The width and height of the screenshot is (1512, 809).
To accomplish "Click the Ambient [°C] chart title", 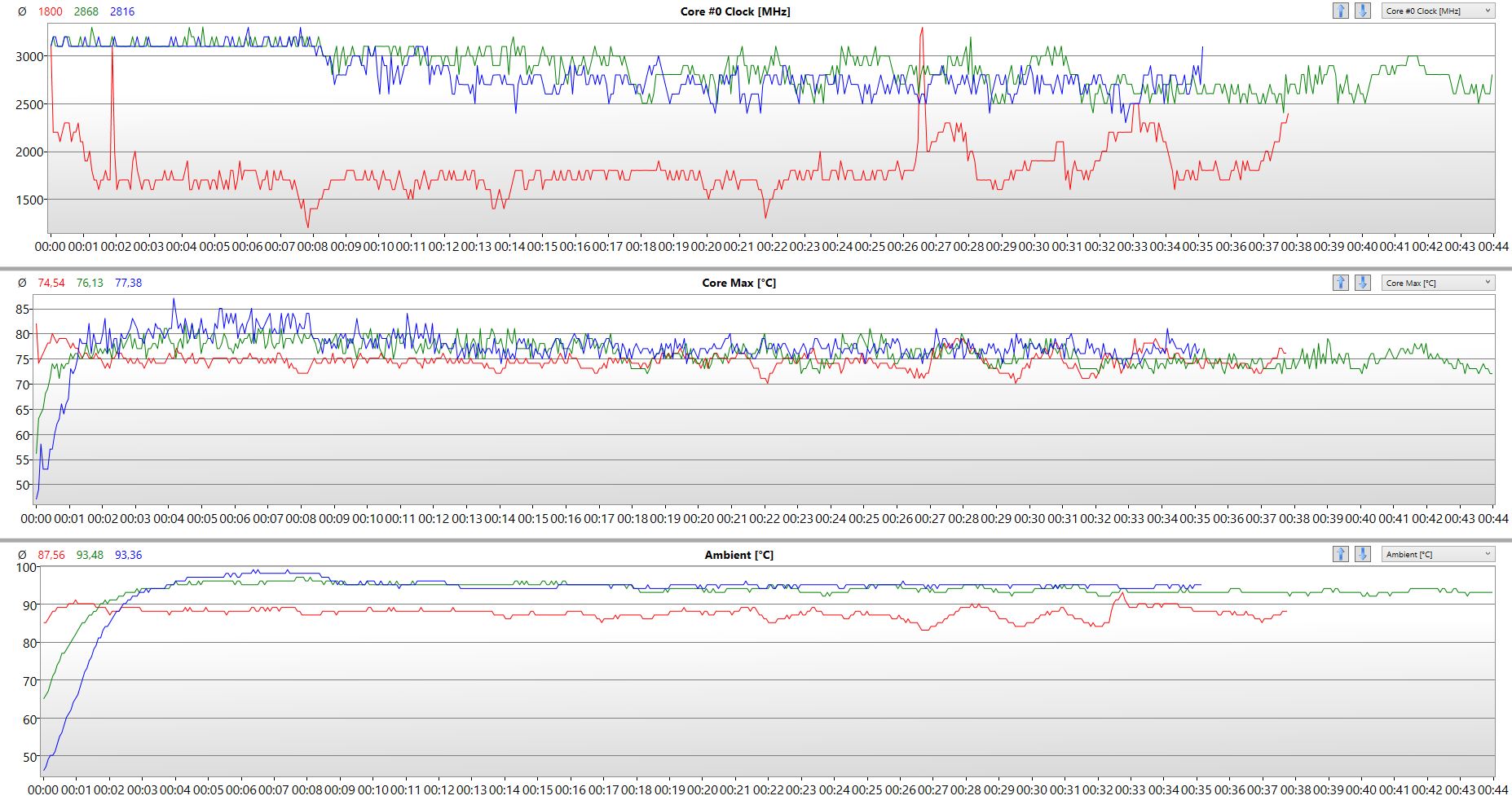I will click(739, 555).
